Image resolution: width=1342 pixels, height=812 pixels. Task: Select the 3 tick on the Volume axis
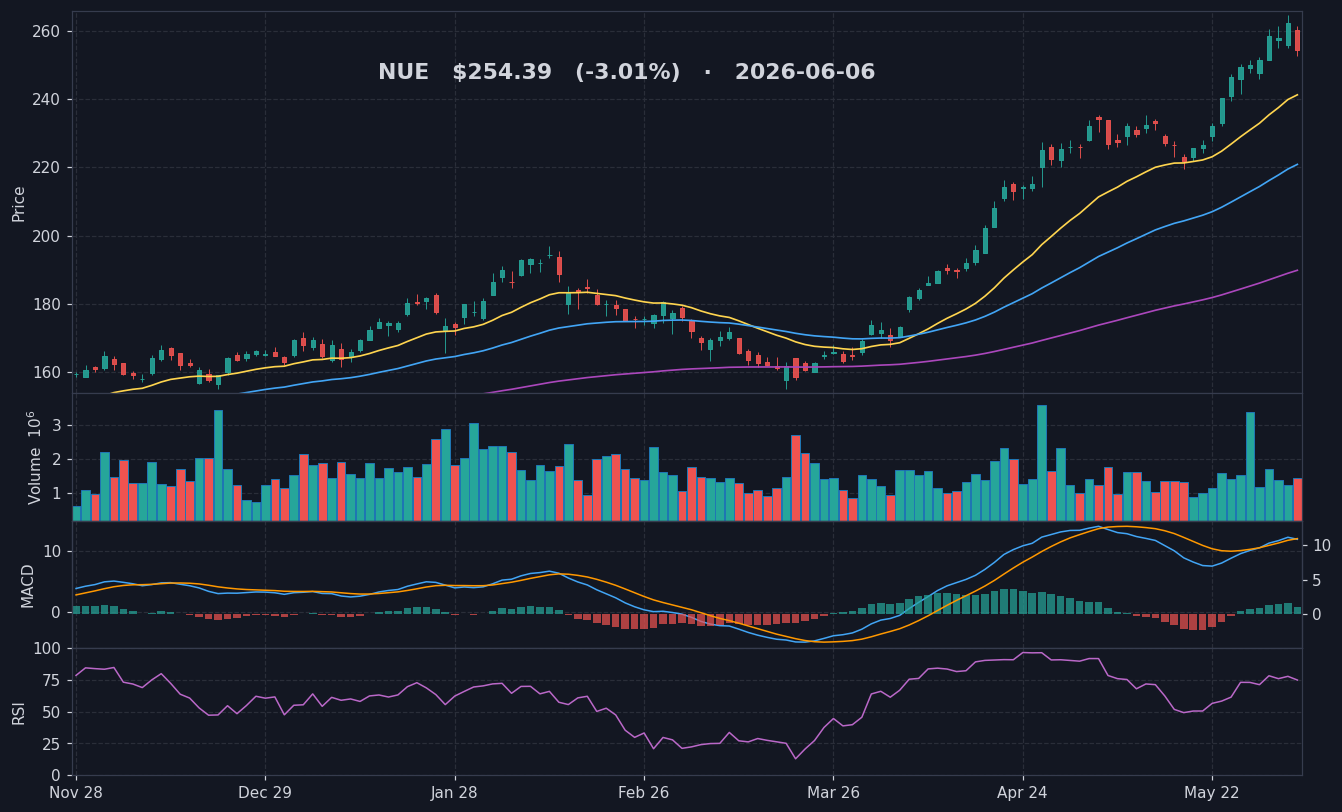point(56,426)
